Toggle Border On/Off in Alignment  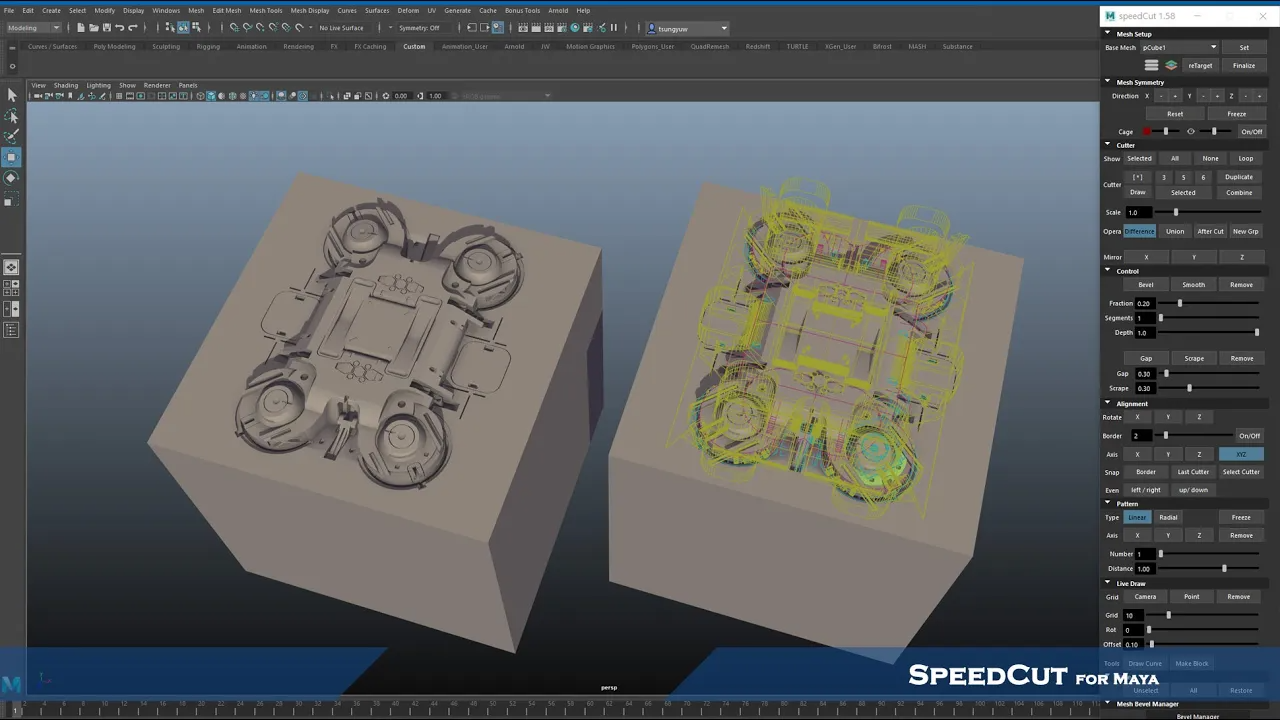(x=1249, y=436)
